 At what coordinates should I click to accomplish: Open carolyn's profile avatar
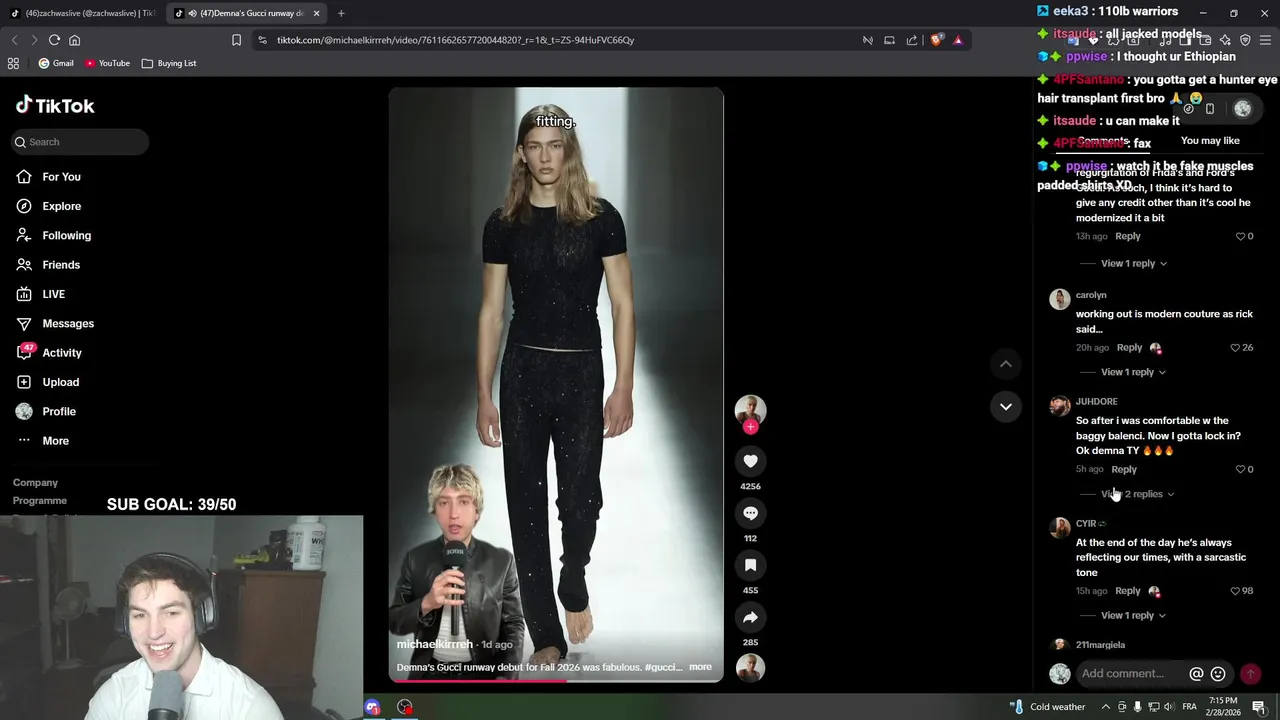pos(1059,299)
